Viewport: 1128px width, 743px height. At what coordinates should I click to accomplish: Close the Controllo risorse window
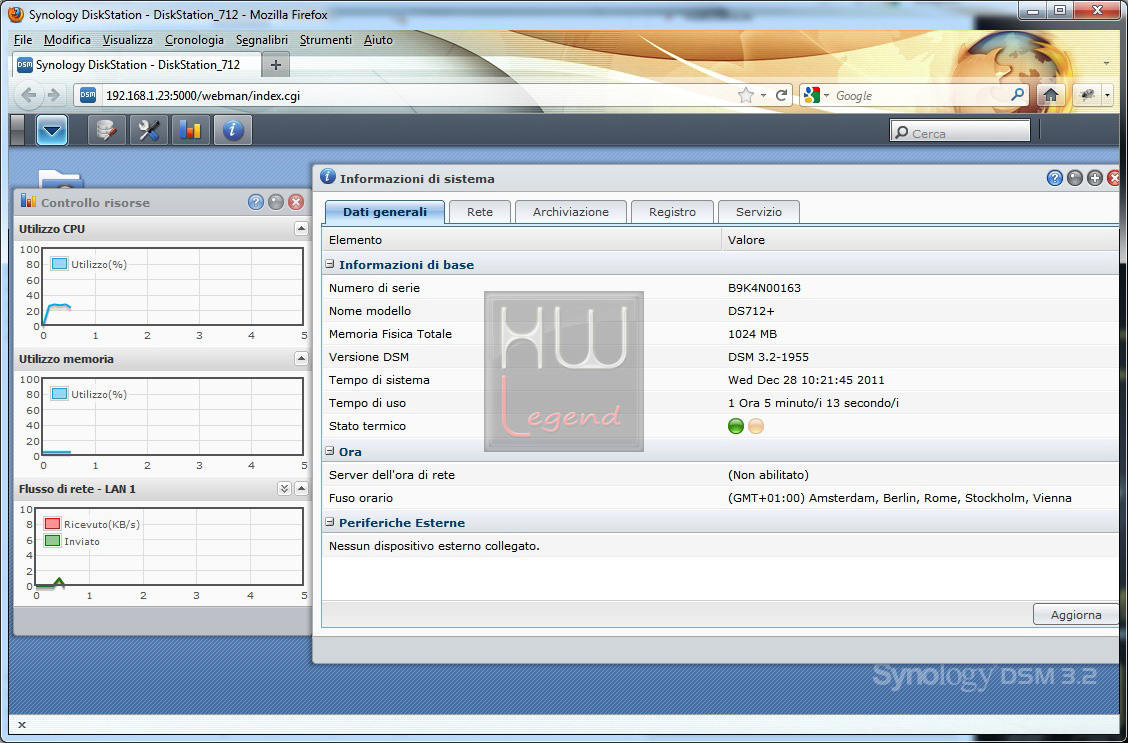pos(296,202)
